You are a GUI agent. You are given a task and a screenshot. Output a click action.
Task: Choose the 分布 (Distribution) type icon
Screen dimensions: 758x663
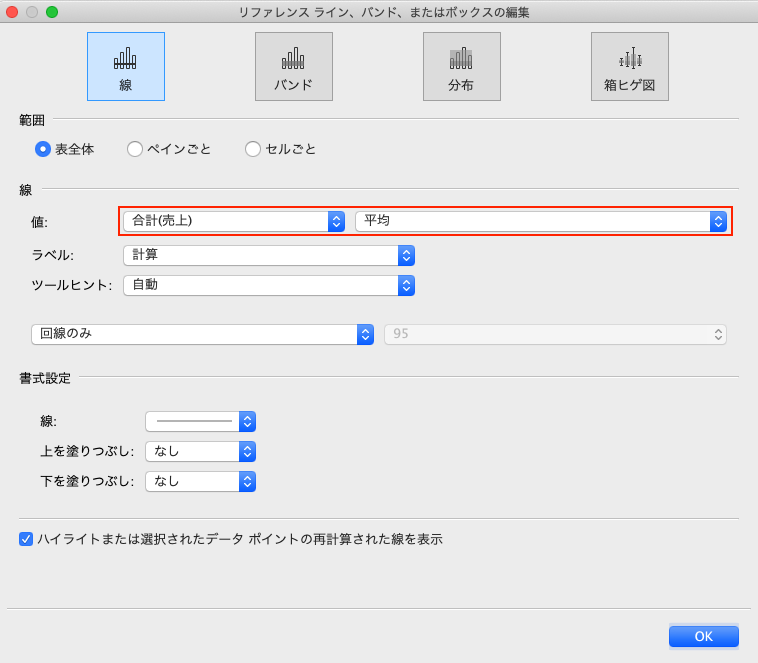tap(461, 66)
